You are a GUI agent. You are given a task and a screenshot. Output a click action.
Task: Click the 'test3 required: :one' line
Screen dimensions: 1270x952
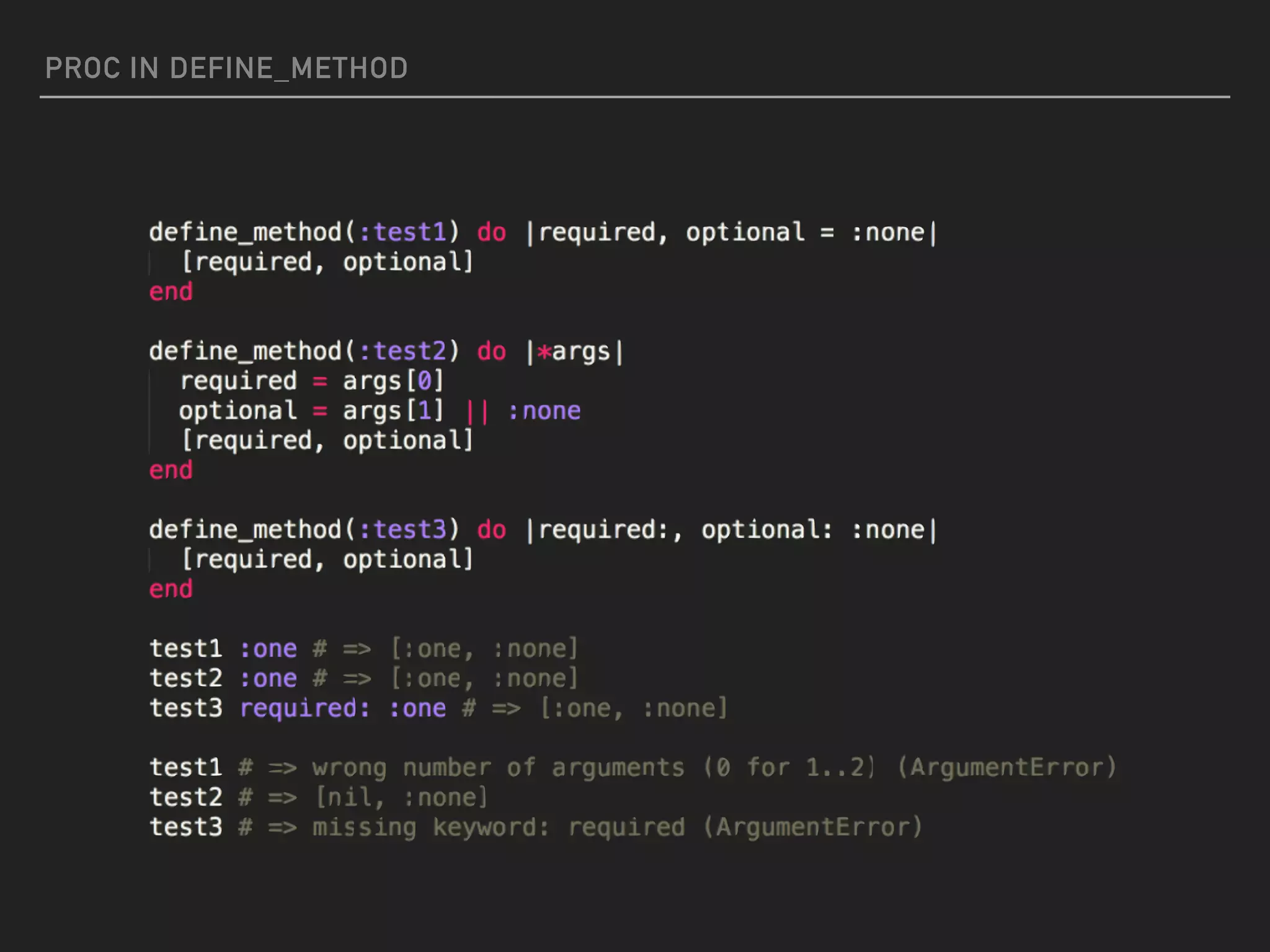point(438,708)
